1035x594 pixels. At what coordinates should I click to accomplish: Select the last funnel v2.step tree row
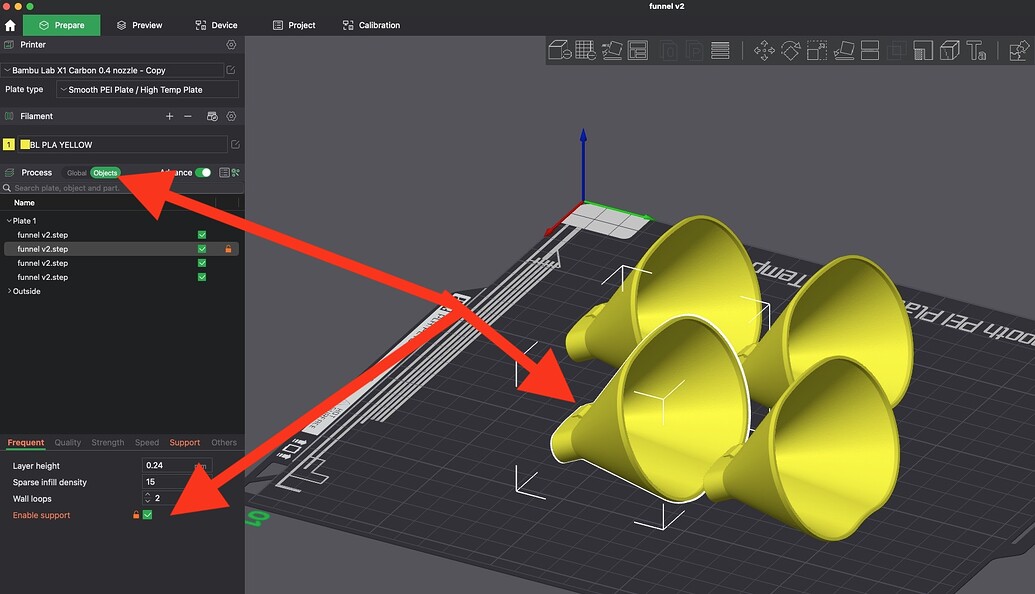point(121,277)
